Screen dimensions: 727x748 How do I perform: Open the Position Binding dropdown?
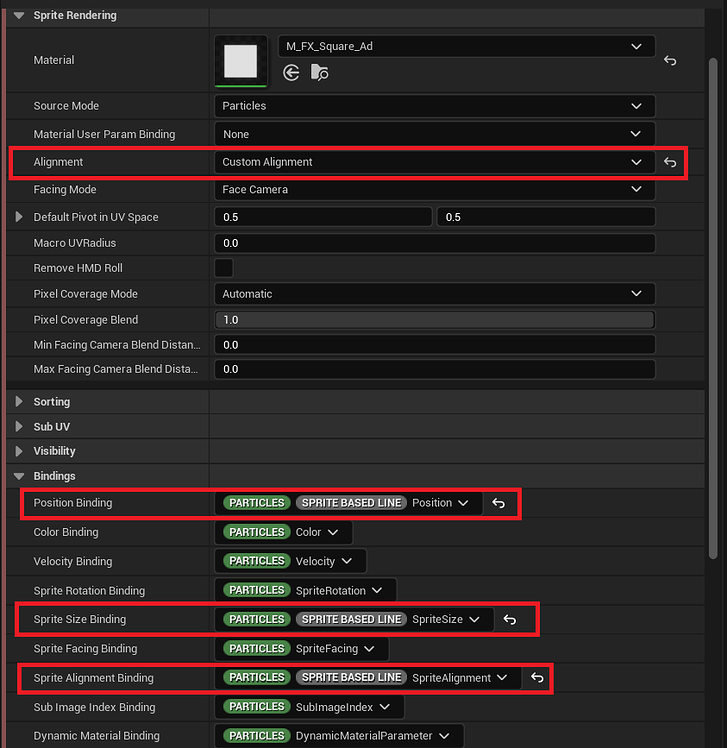(x=349, y=503)
